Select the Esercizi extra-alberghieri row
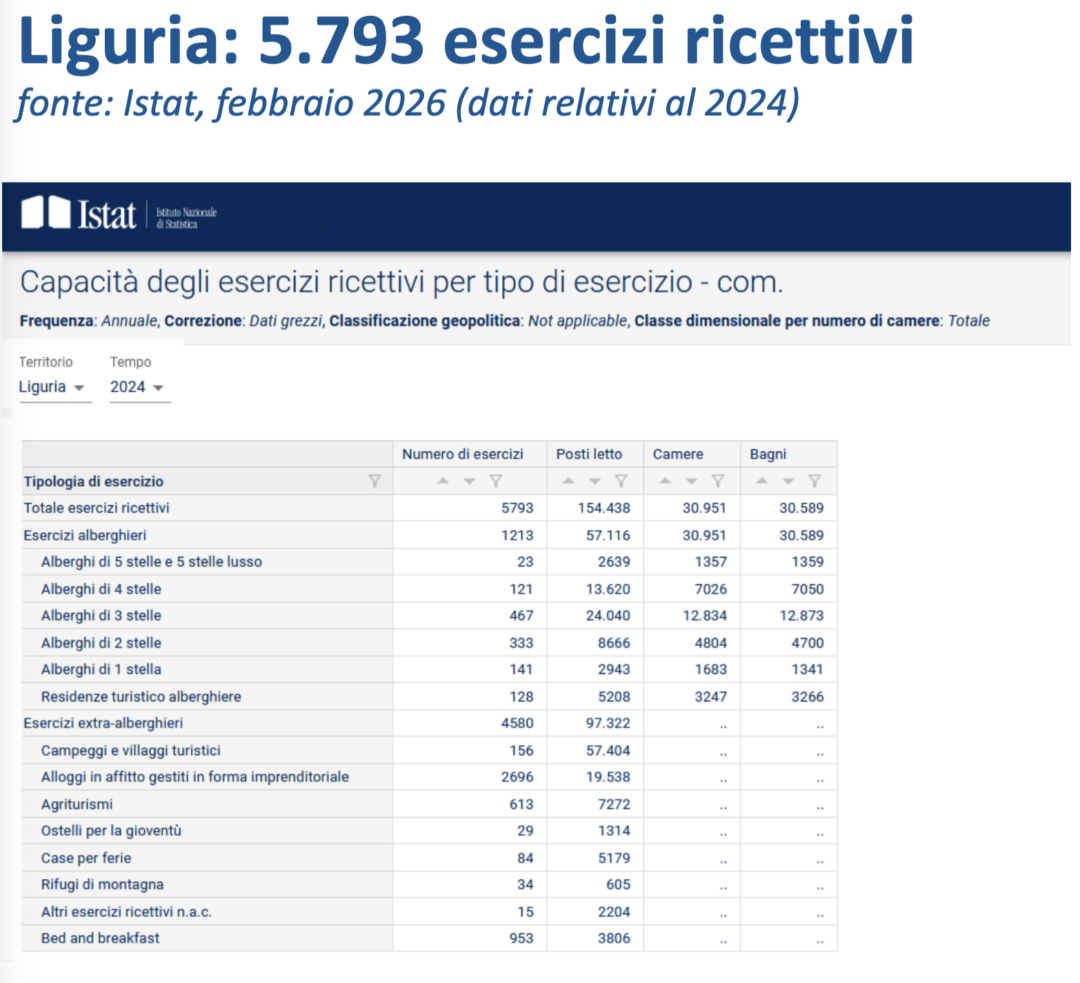The image size is (1080, 983). 103,723
